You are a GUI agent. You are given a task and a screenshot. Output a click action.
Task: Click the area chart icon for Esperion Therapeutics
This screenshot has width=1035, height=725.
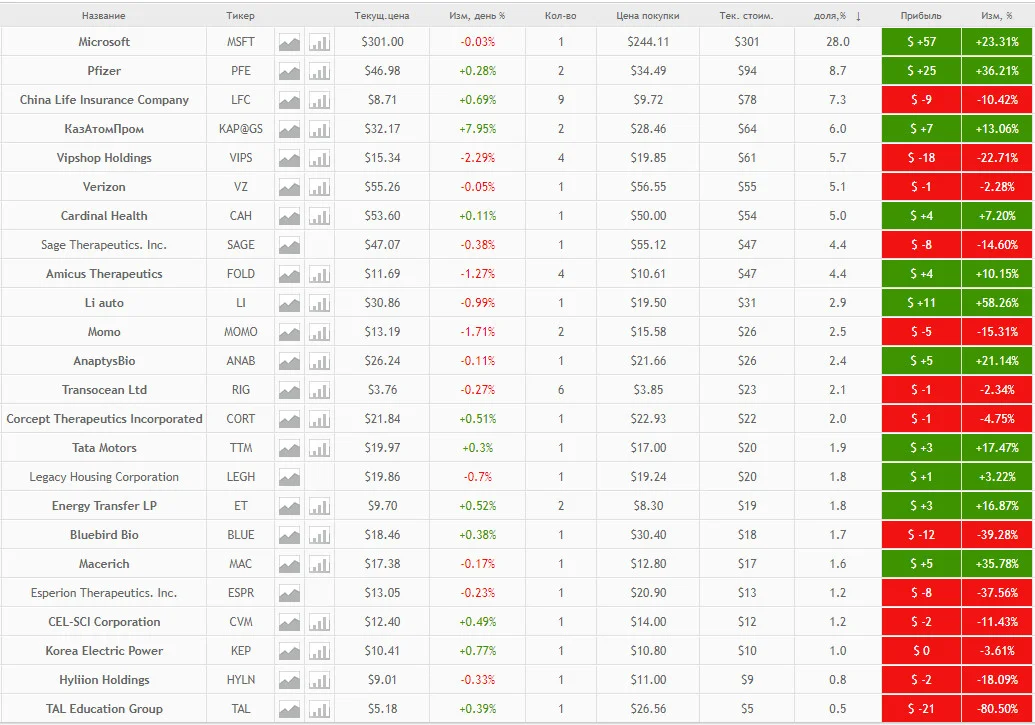pyautogui.click(x=289, y=595)
